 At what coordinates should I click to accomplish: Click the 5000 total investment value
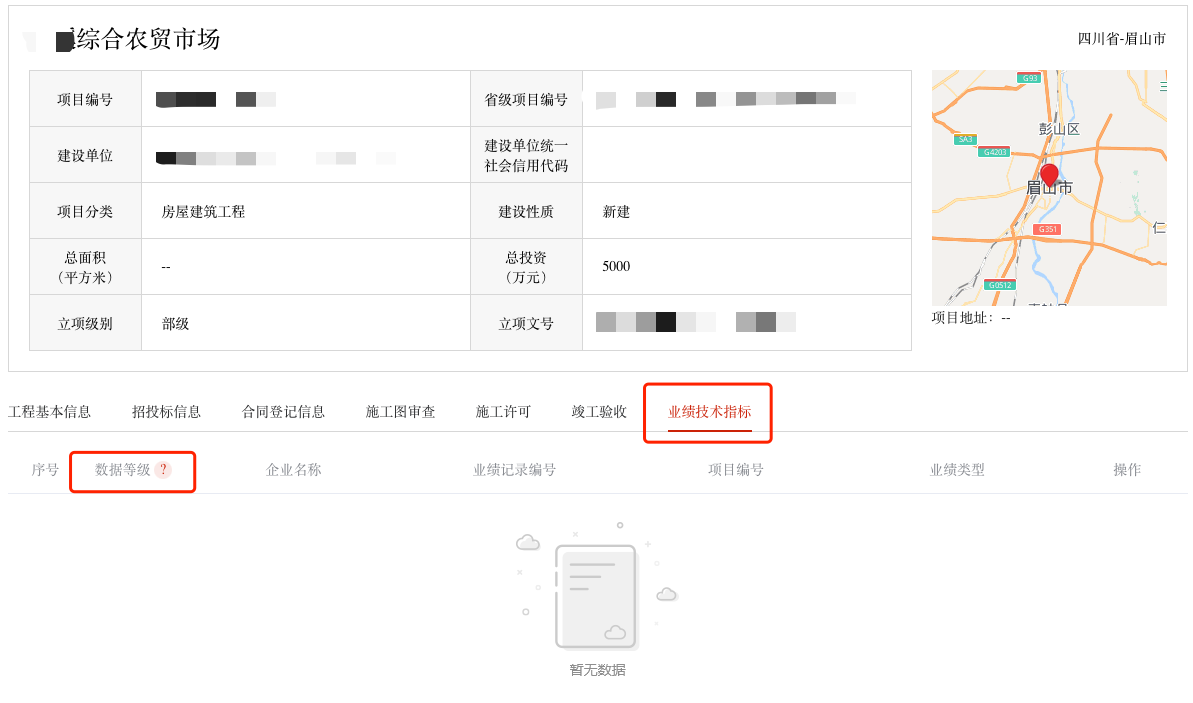pyautogui.click(x=616, y=266)
